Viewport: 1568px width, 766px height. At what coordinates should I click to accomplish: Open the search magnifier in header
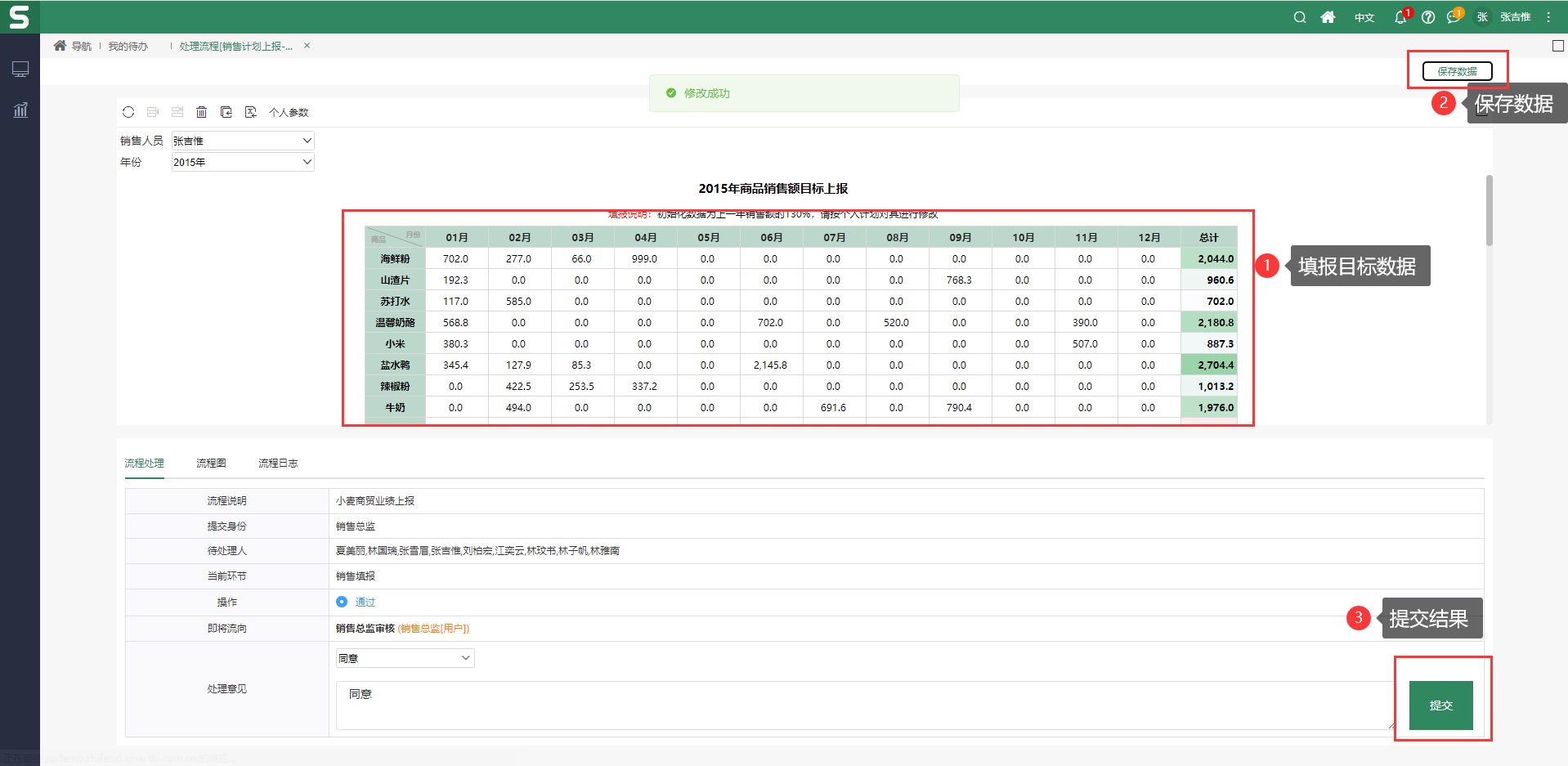[1299, 17]
